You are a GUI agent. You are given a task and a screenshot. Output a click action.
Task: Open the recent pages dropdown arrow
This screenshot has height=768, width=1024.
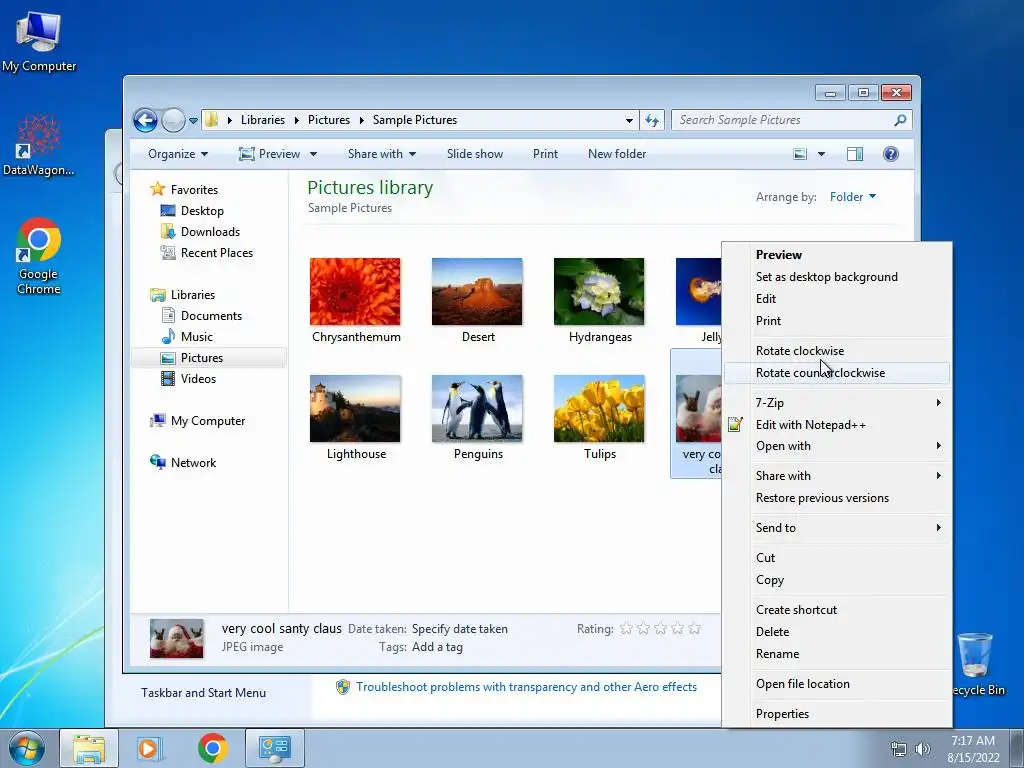pos(193,121)
